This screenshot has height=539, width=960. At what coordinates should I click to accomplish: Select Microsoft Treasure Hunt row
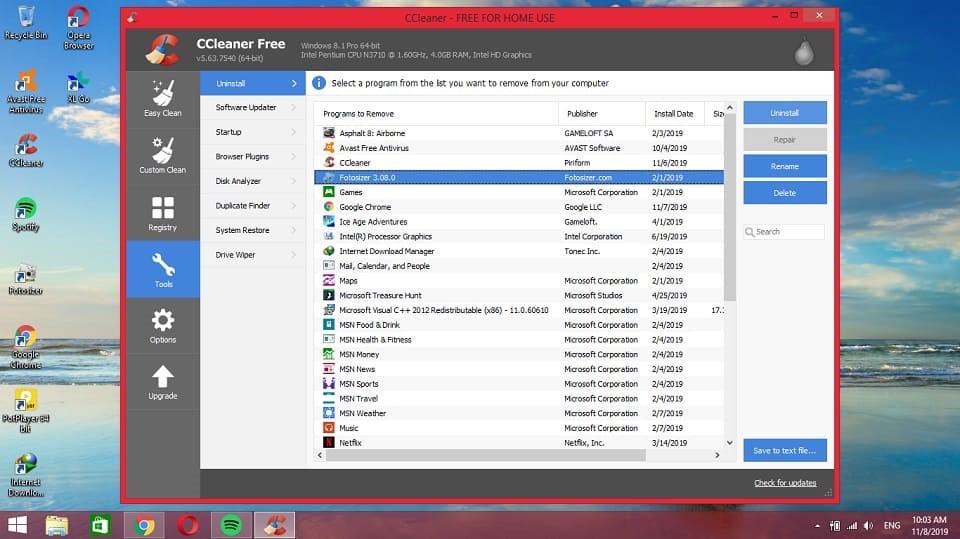519,295
